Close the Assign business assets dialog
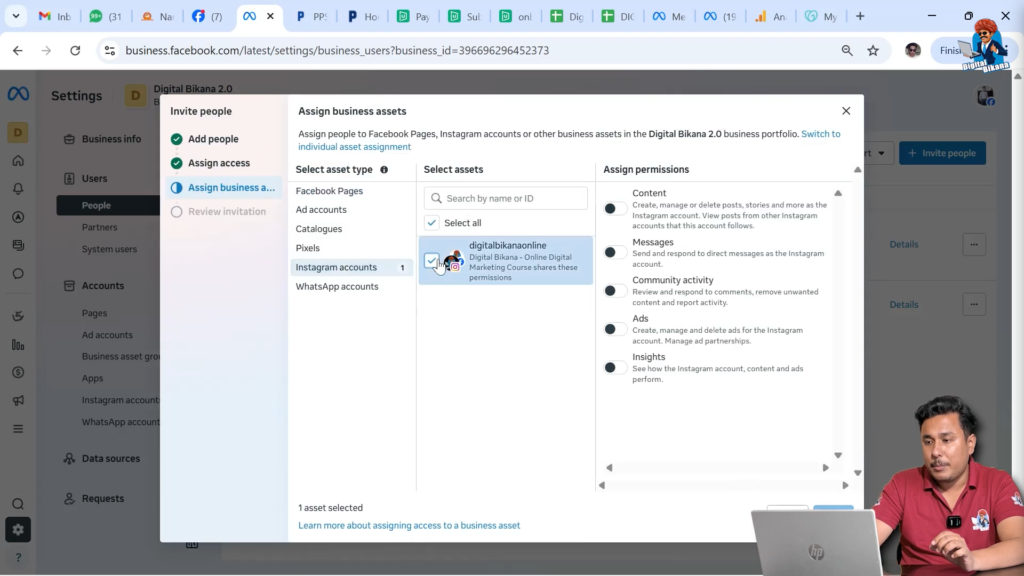This screenshot has width=1024, height=576. pos(846,111)
